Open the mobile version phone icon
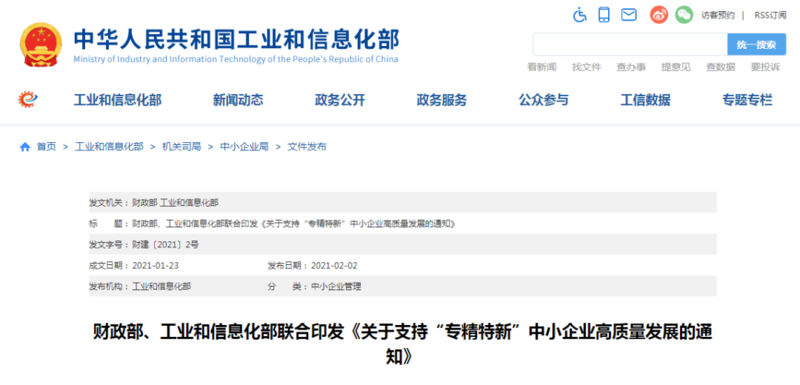 604,15
